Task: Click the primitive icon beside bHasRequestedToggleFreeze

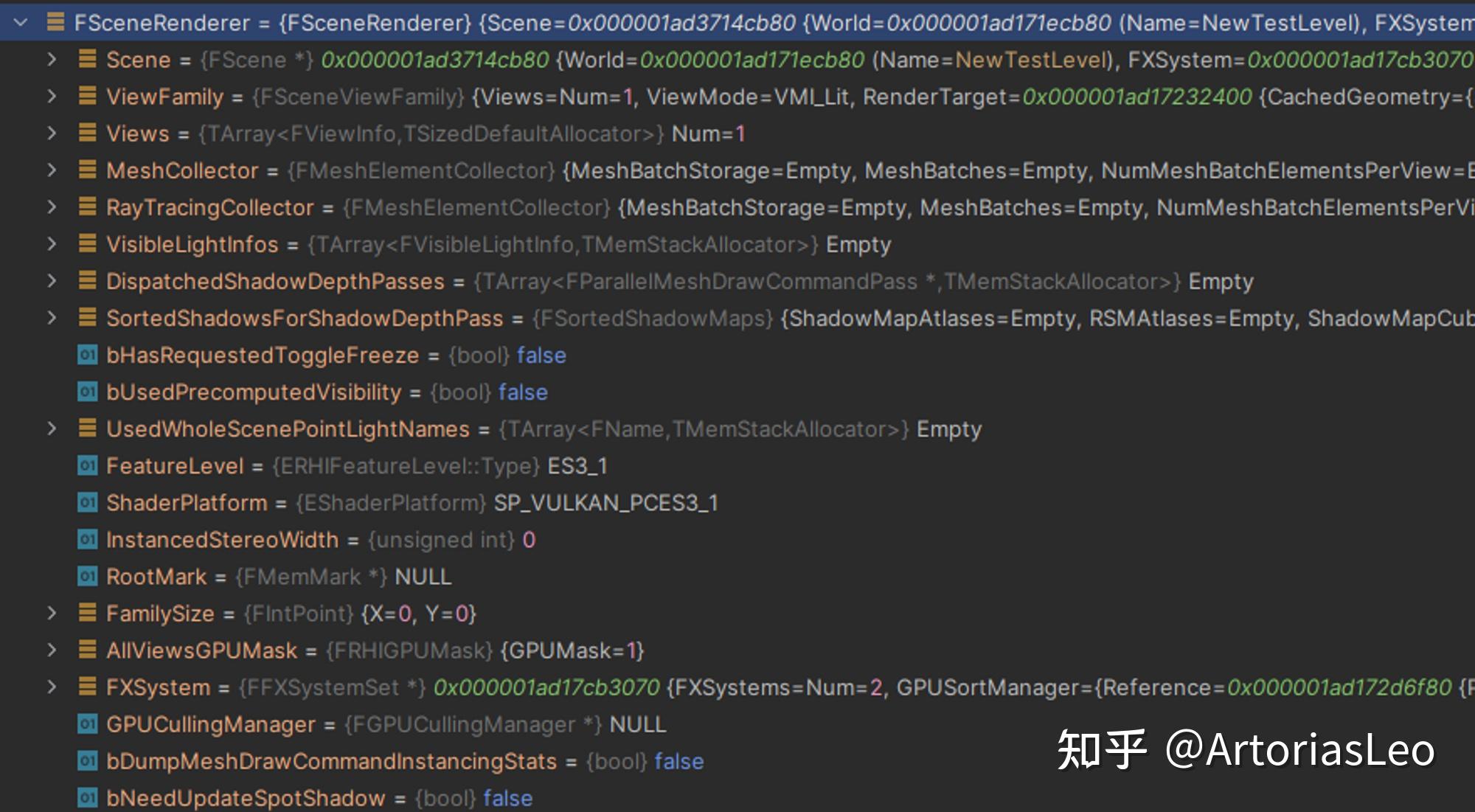Action: pos(87,355)
